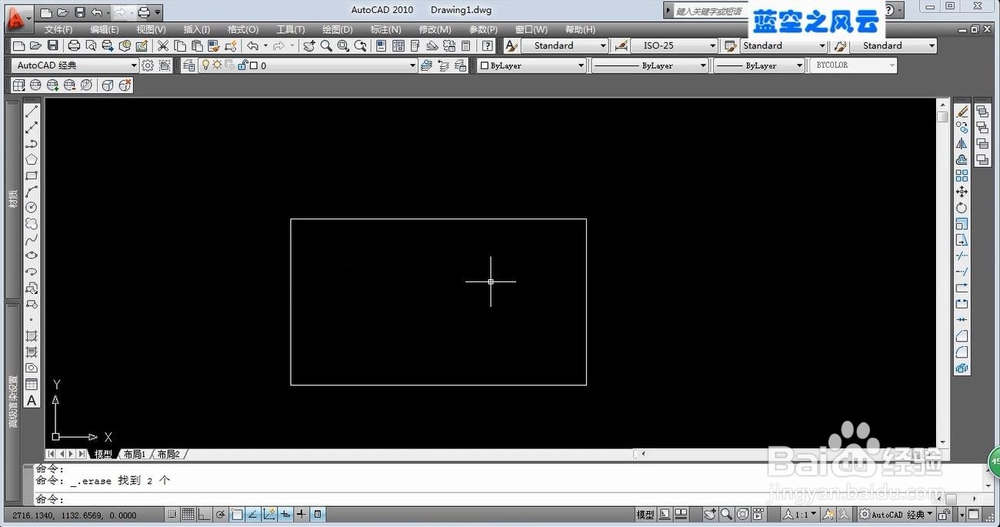Click the vertical scrollbar up arrow
This screenshot has height=527, width=1000.
point(943,103)
